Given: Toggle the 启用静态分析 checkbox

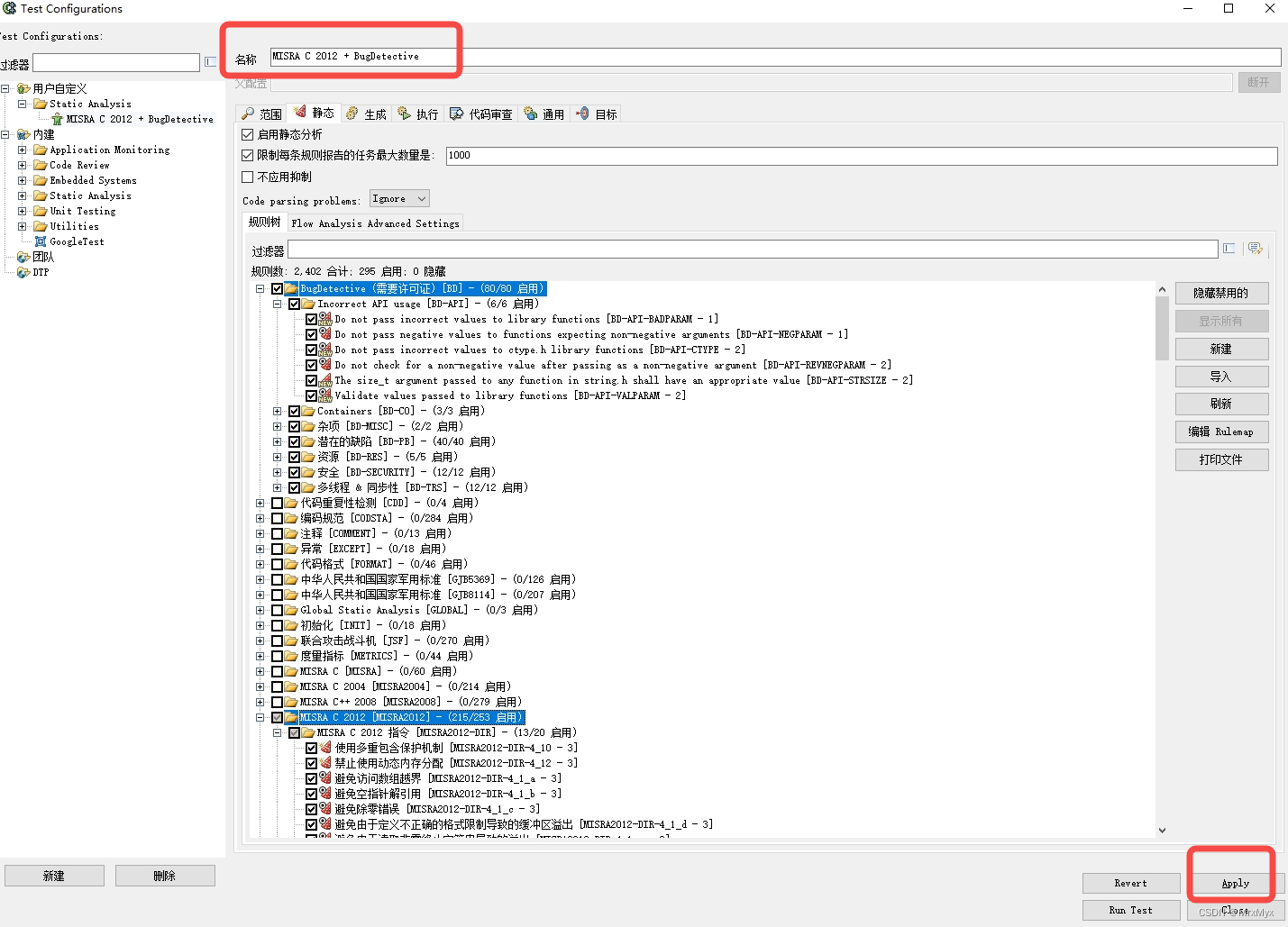Looking at the screenshot, I should (248, 134).
